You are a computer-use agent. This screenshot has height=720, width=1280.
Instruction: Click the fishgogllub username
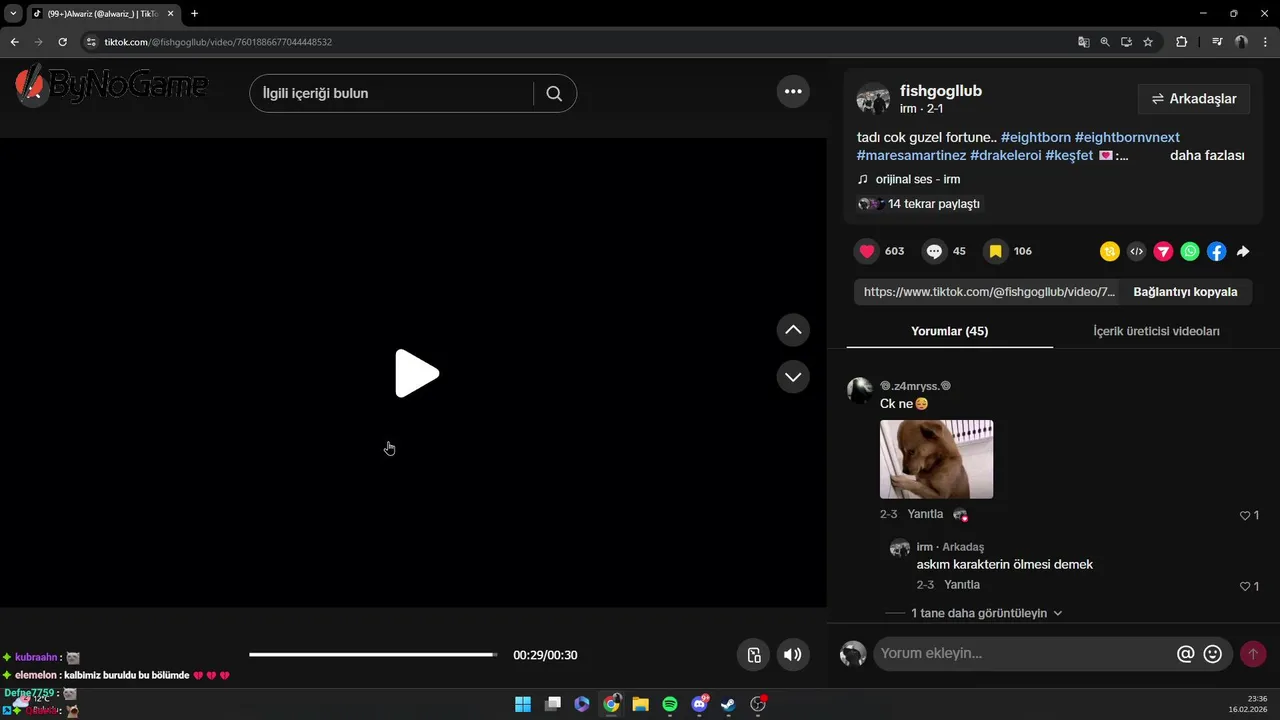tap(941, 91)
